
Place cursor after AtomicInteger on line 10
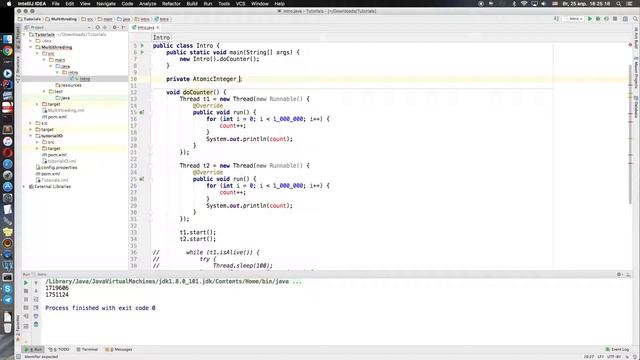pyautogui.click(x=237, y=79)
